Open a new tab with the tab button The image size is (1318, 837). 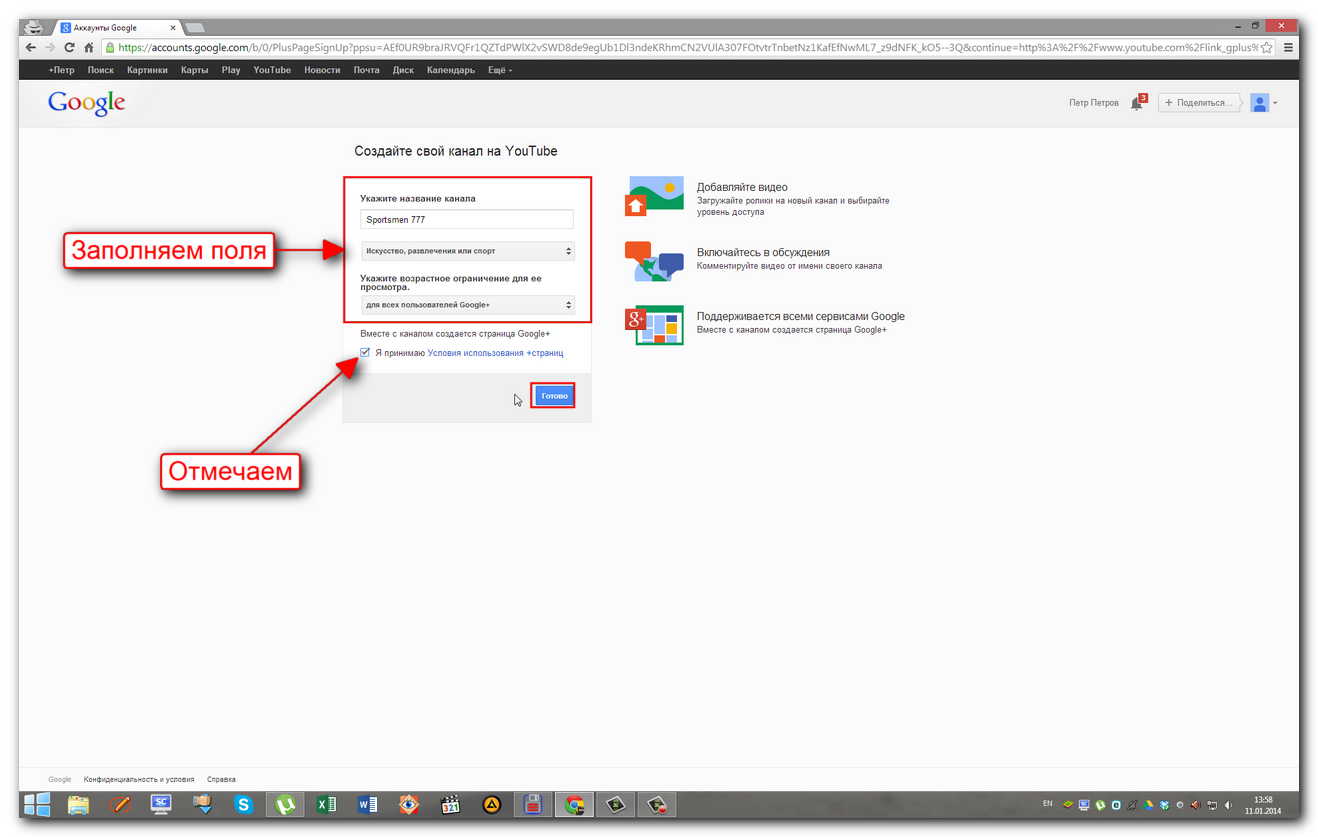point(195,27)
